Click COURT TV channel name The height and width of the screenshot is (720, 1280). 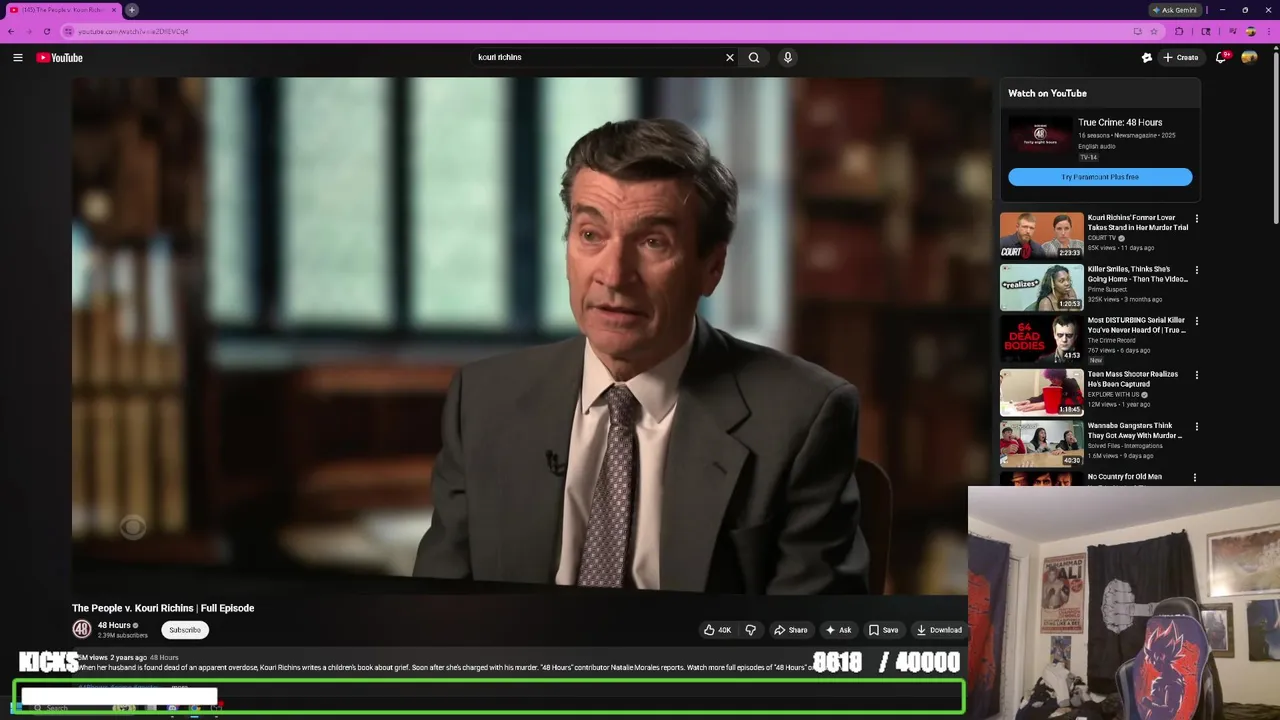pyautogui.click(x=1102, y=238)
